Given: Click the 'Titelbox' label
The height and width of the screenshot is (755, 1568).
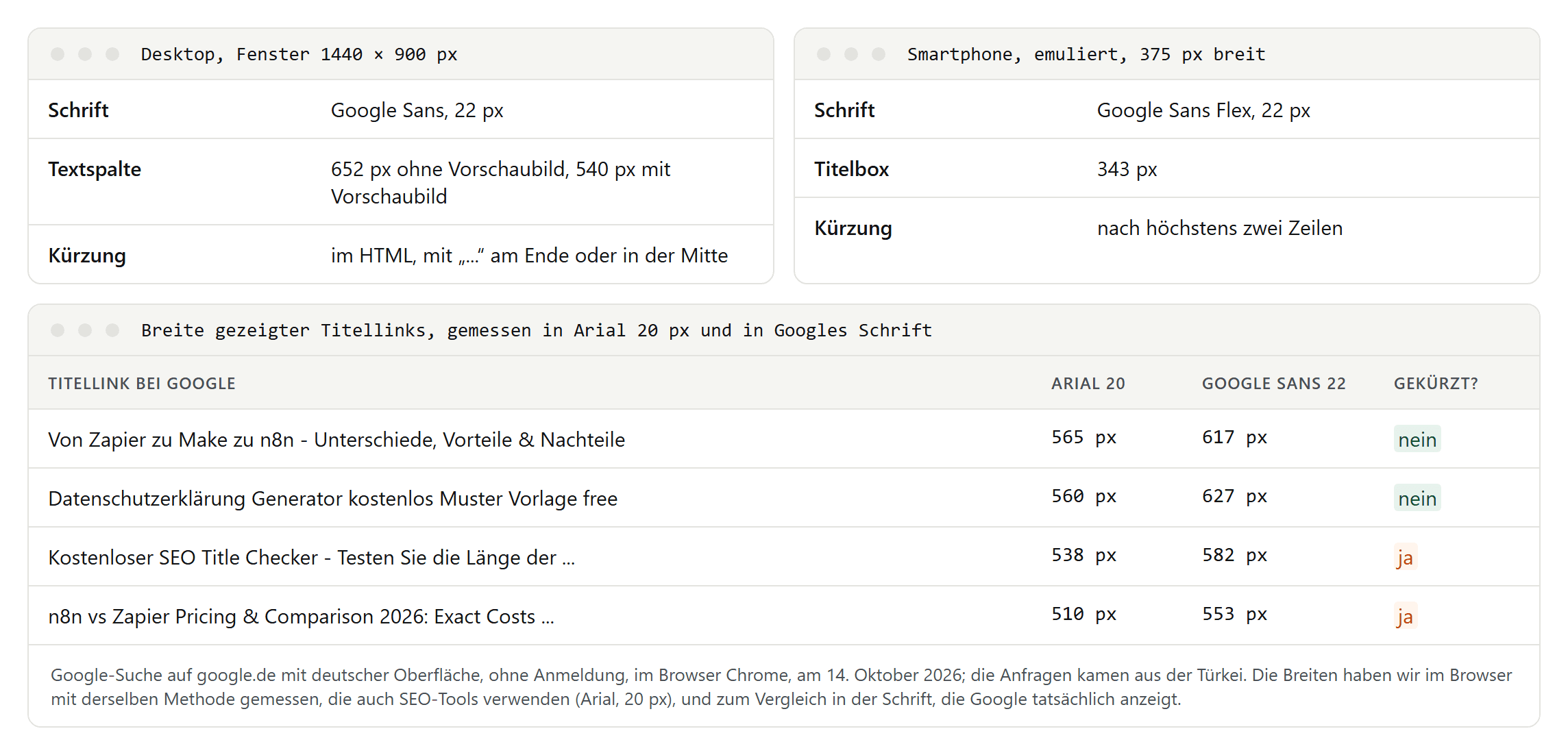Looking at the screenshot, I should pyautogui.click(x=851, y=169).
